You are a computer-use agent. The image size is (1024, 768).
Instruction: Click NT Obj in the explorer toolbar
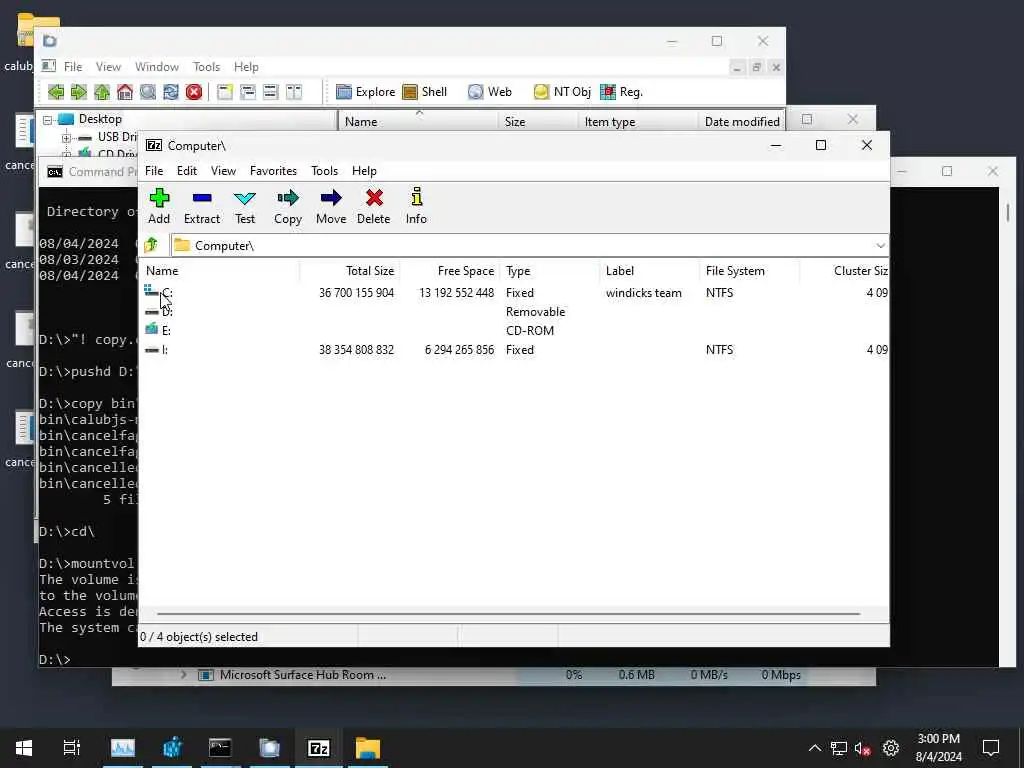562,92
